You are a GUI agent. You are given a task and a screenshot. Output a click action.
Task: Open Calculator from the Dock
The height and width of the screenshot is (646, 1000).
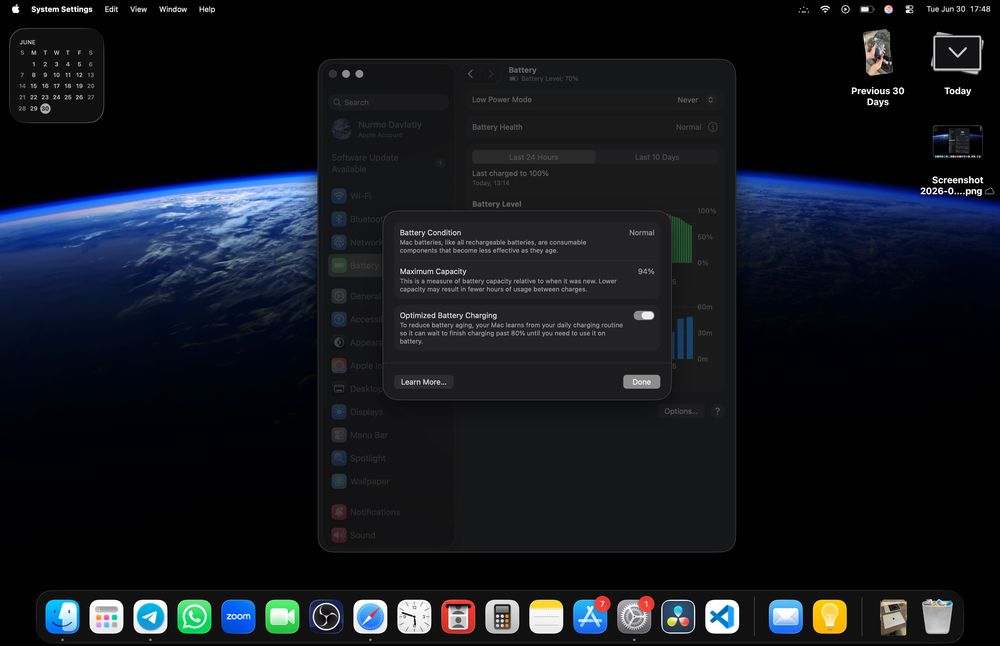(503, 617)
